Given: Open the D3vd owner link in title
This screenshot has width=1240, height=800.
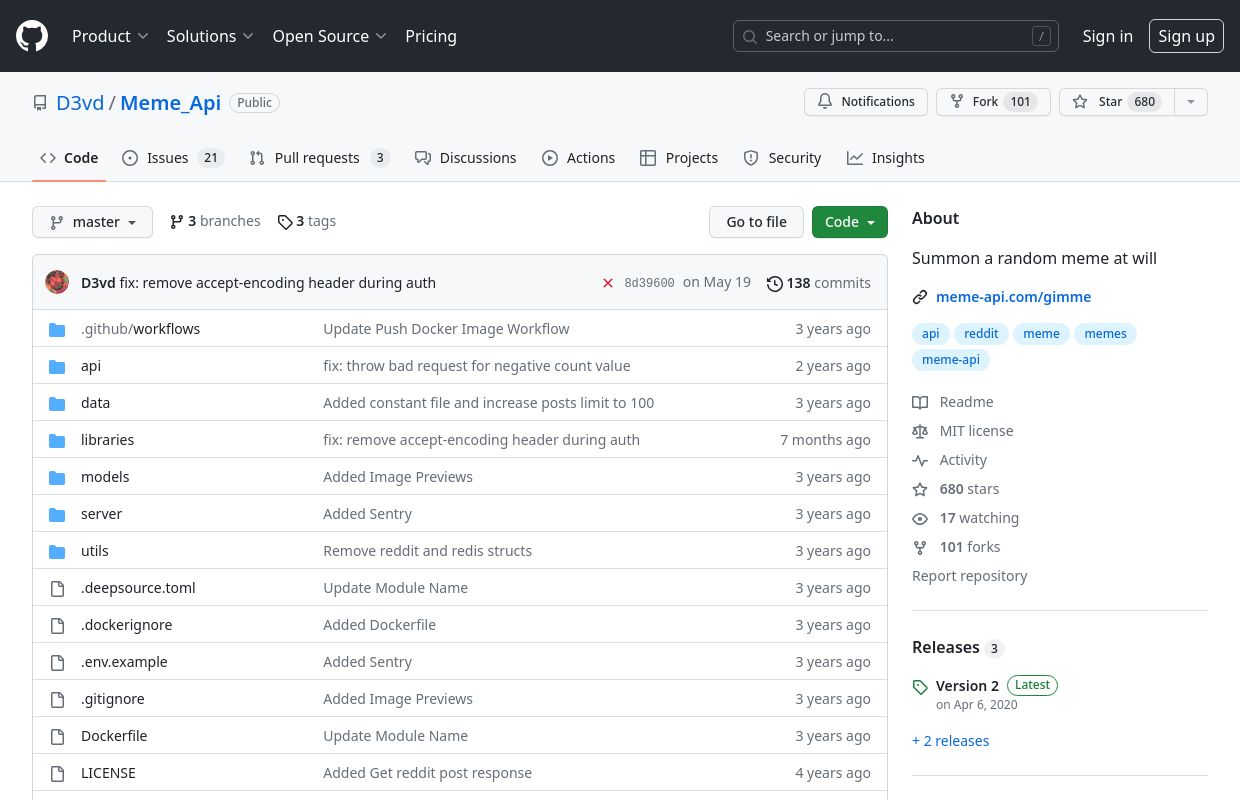Looking at the screenshot, I should tap(80, 103).
